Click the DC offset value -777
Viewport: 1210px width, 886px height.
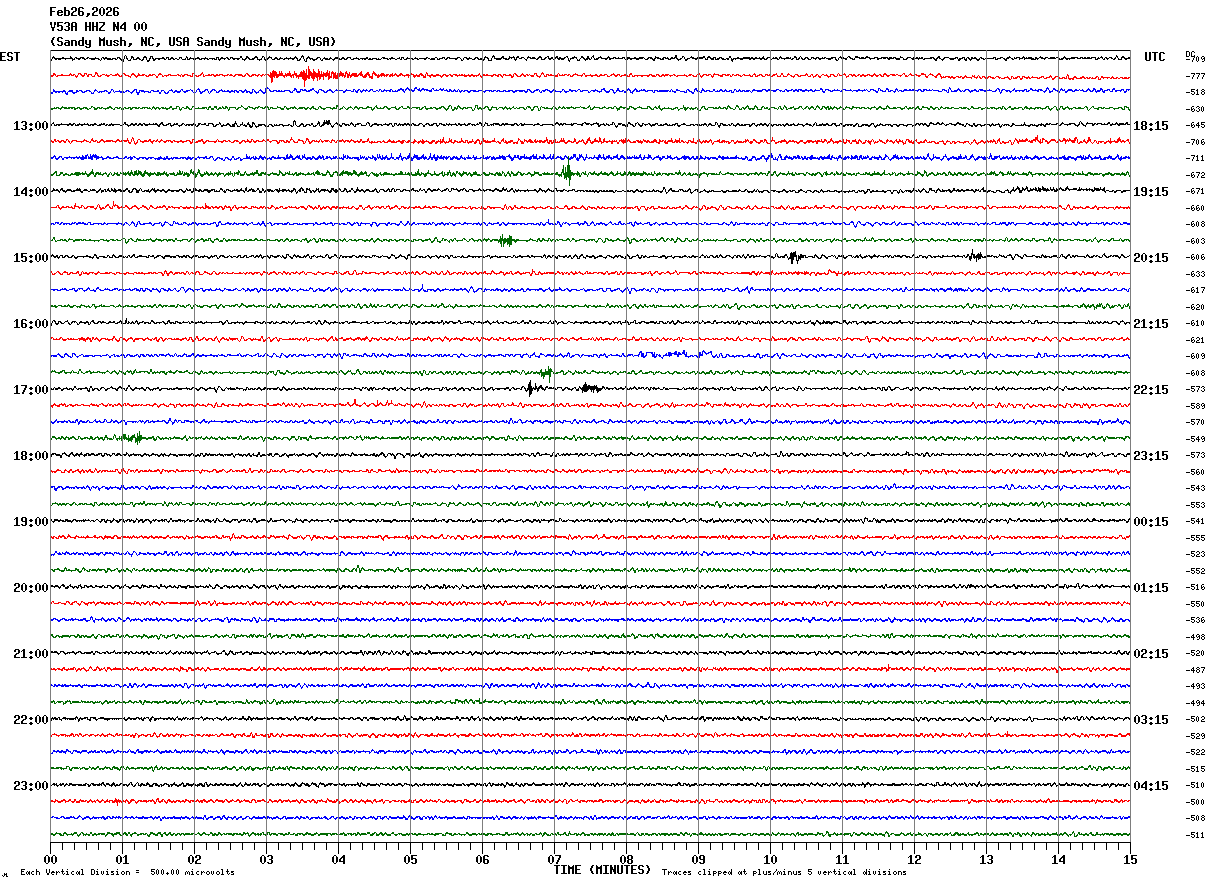pos(1195,76)
